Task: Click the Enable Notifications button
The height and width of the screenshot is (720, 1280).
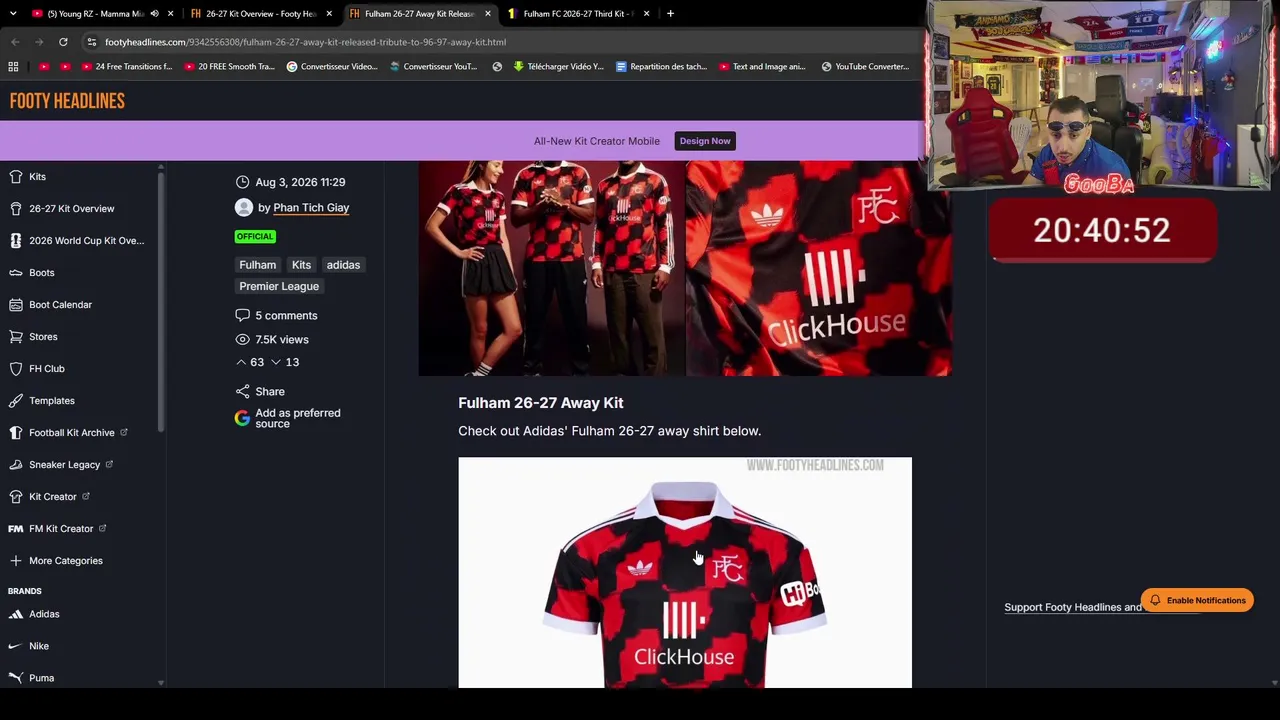Action: 1197,601
